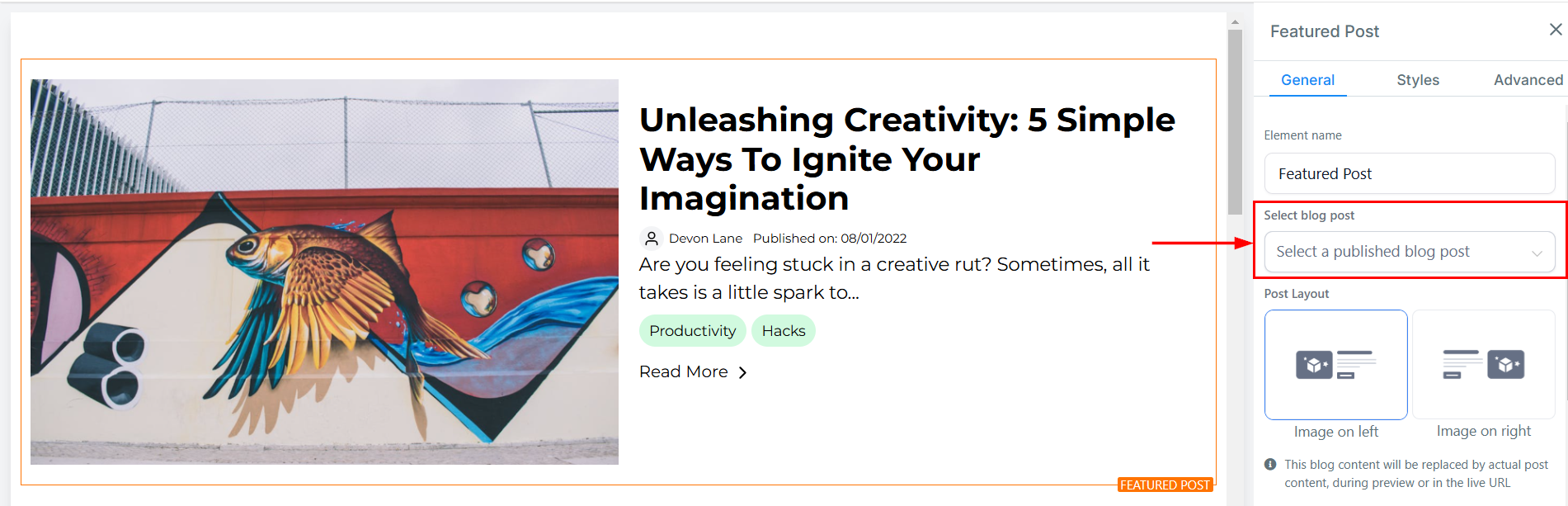Close the Featured Post panel
The height and width of the screenshot is (506, 1568).
[1556, 30]
